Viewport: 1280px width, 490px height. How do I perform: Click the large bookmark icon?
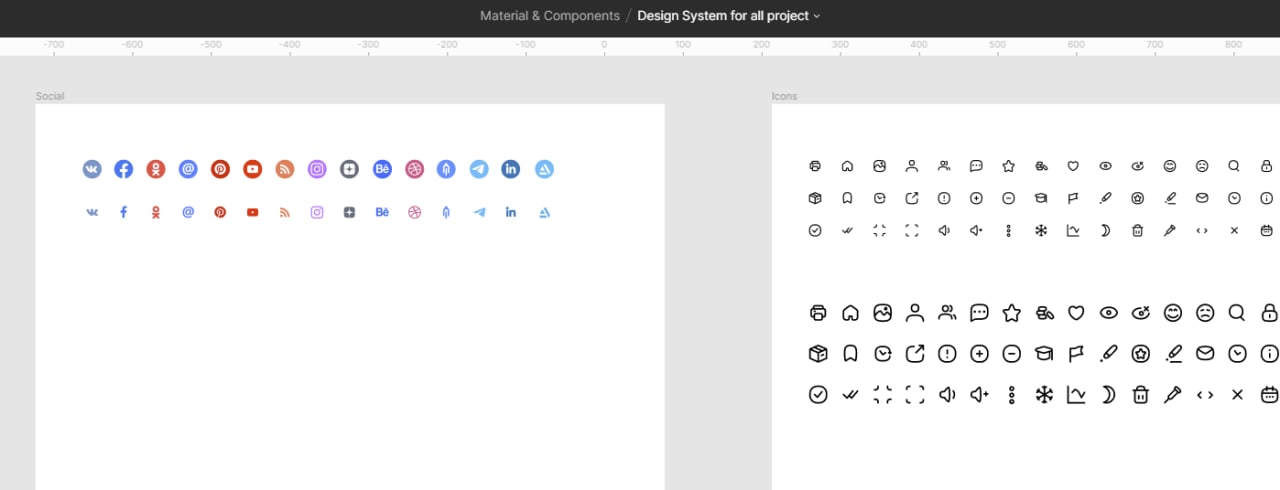point(850,353)
